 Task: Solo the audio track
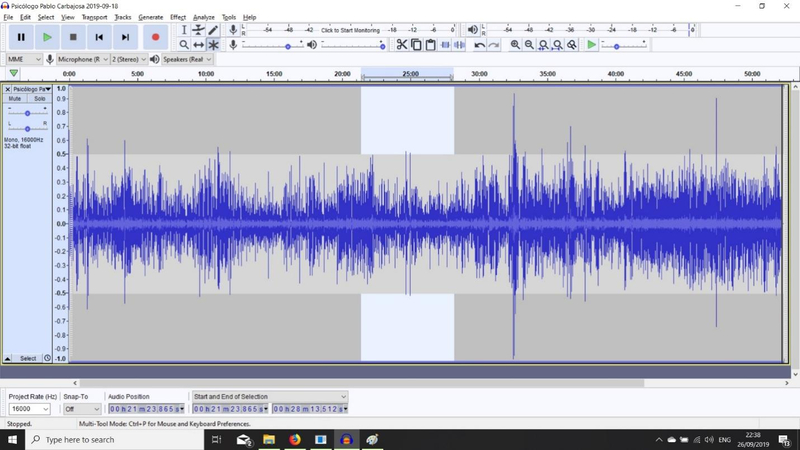(x=39, y=99)
